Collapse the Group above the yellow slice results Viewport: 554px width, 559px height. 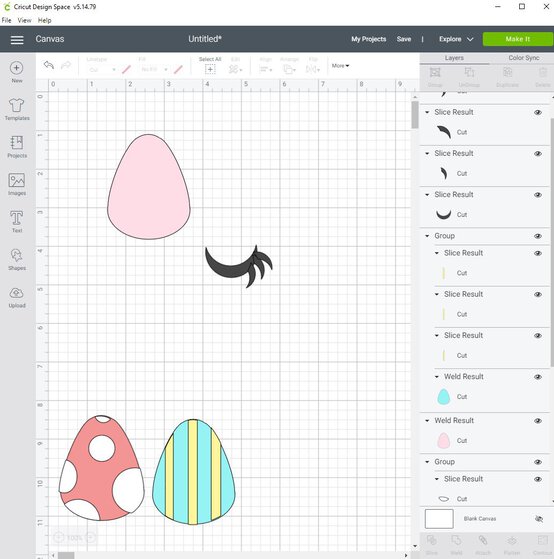coord(427,236)
